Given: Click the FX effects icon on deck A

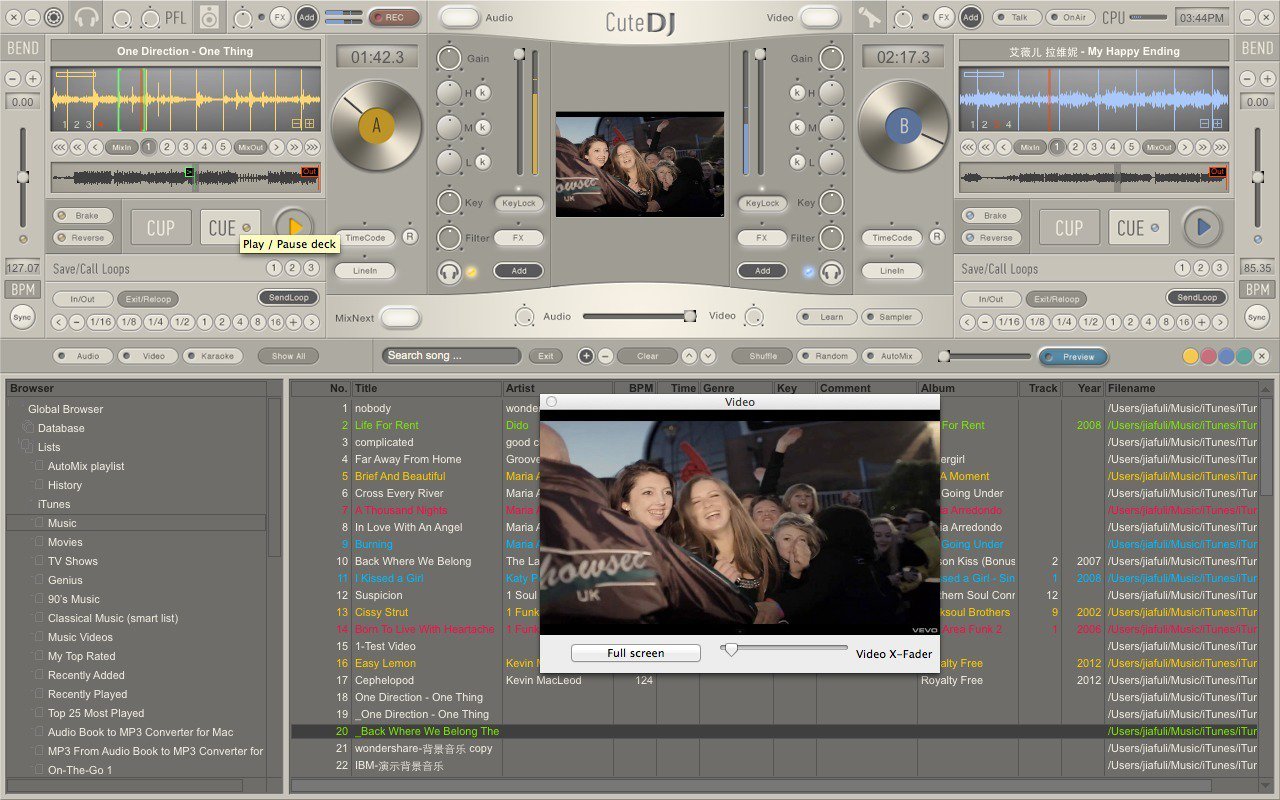Looking at the screenshot, I should (281, 16).
